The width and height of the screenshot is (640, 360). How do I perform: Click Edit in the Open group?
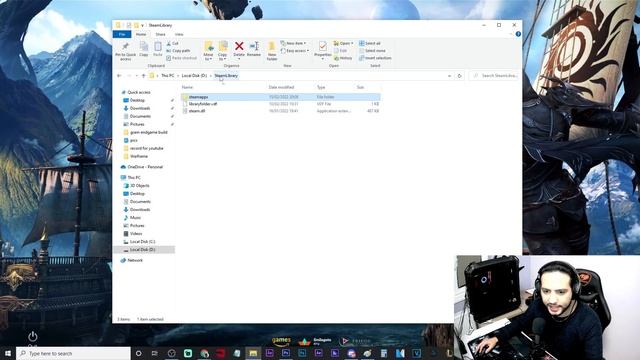[x=340, y=51]
